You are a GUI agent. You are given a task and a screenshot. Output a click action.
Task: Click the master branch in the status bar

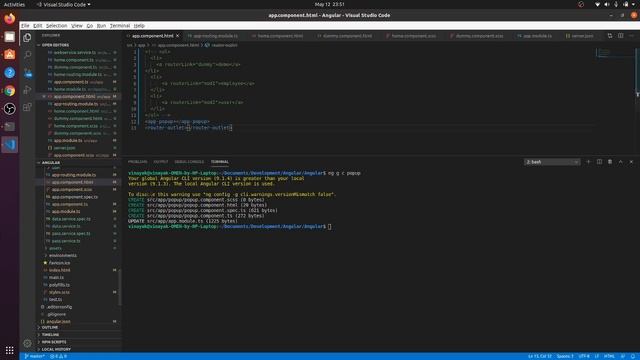[34, 356]
